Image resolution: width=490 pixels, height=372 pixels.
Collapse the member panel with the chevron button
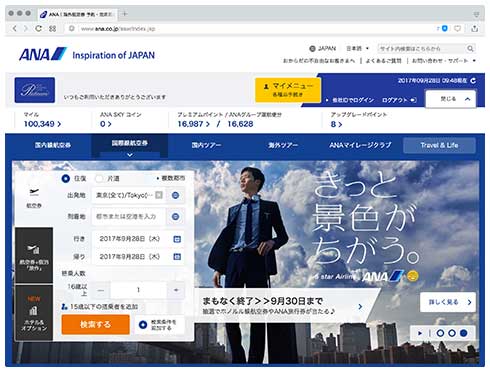click(451, 99)
